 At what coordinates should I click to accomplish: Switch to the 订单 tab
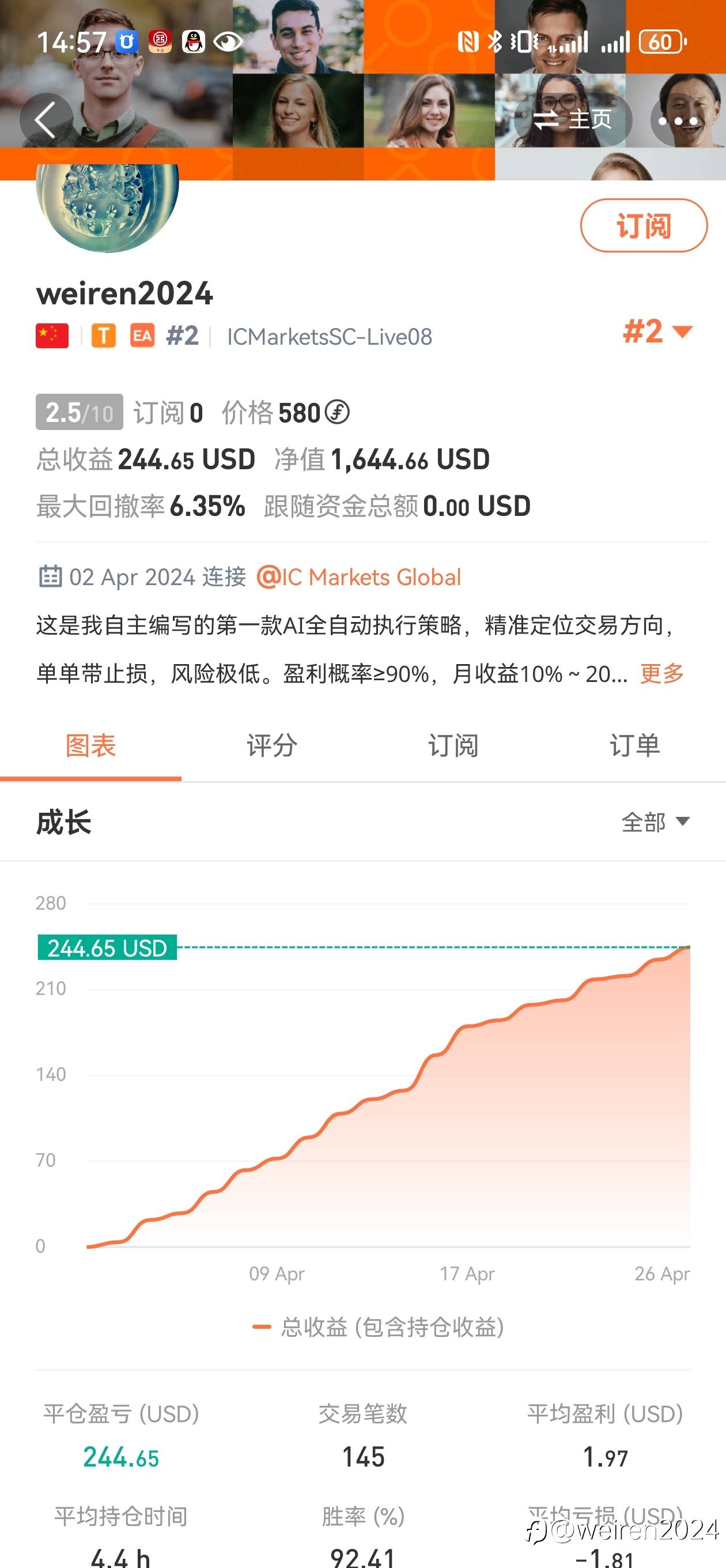point(635,745)
